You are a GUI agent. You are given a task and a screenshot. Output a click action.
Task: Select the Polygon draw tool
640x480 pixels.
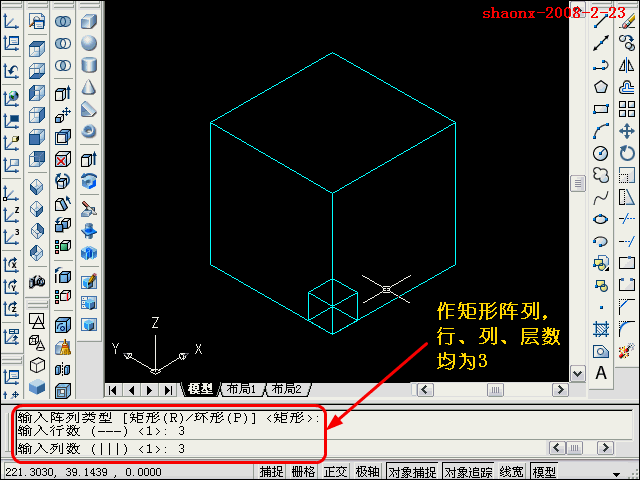601,87
